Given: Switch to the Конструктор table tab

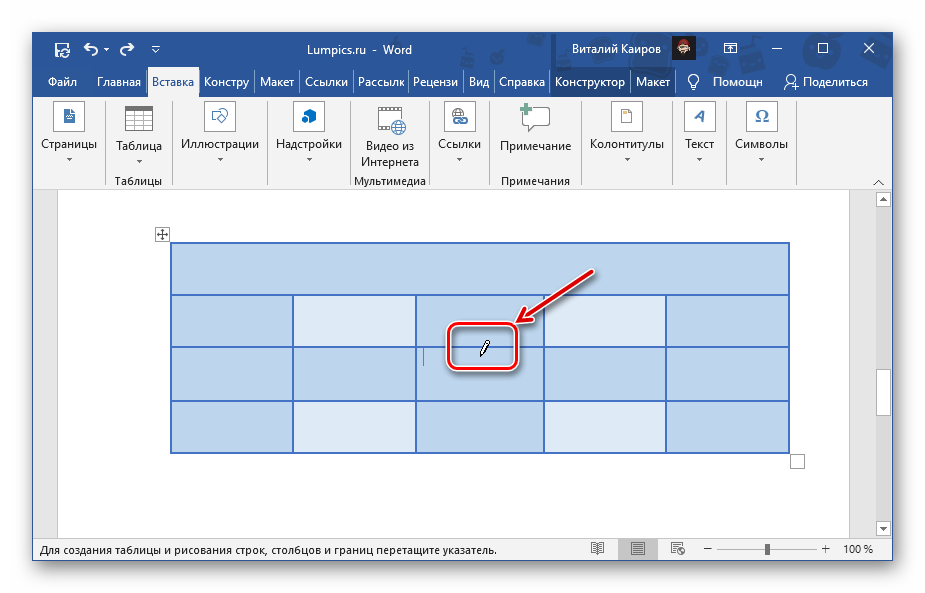Looking at the screenshot, I should 590,82.
